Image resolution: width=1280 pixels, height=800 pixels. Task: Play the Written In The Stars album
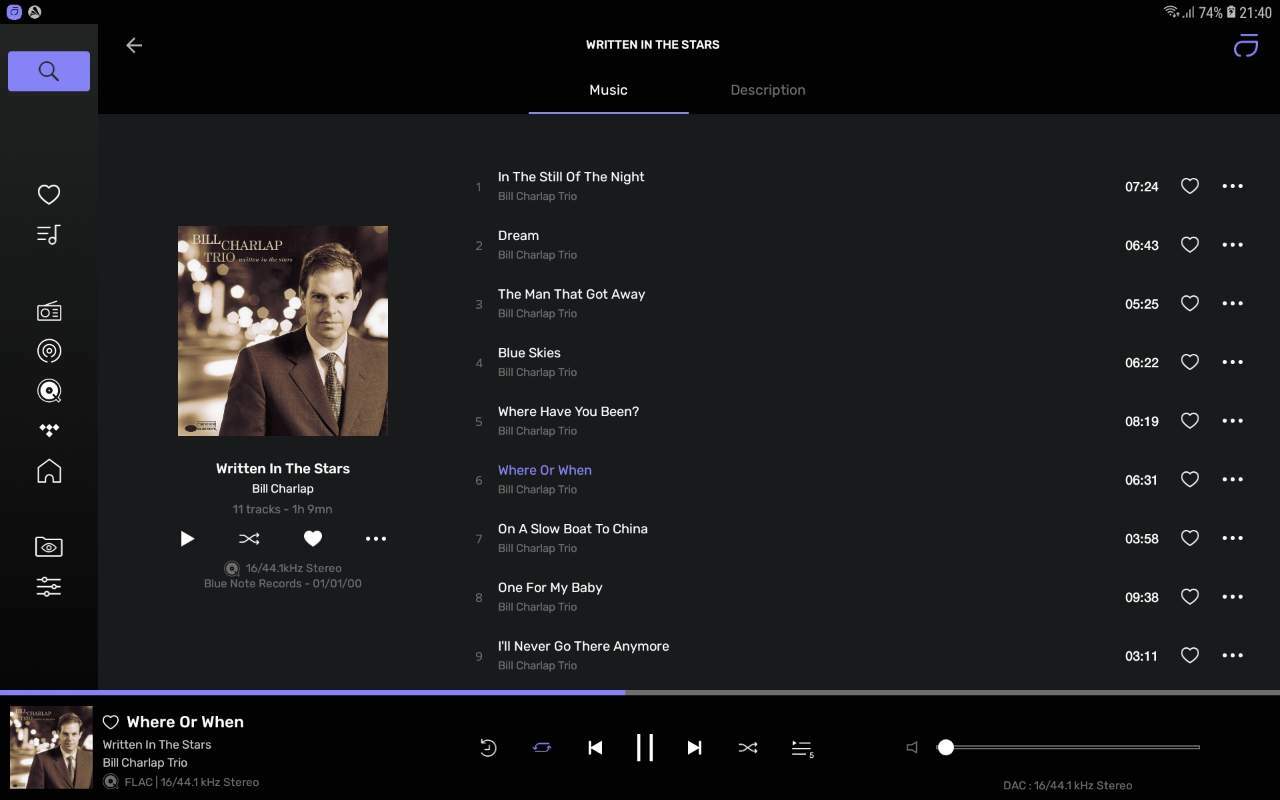point(187,539)
